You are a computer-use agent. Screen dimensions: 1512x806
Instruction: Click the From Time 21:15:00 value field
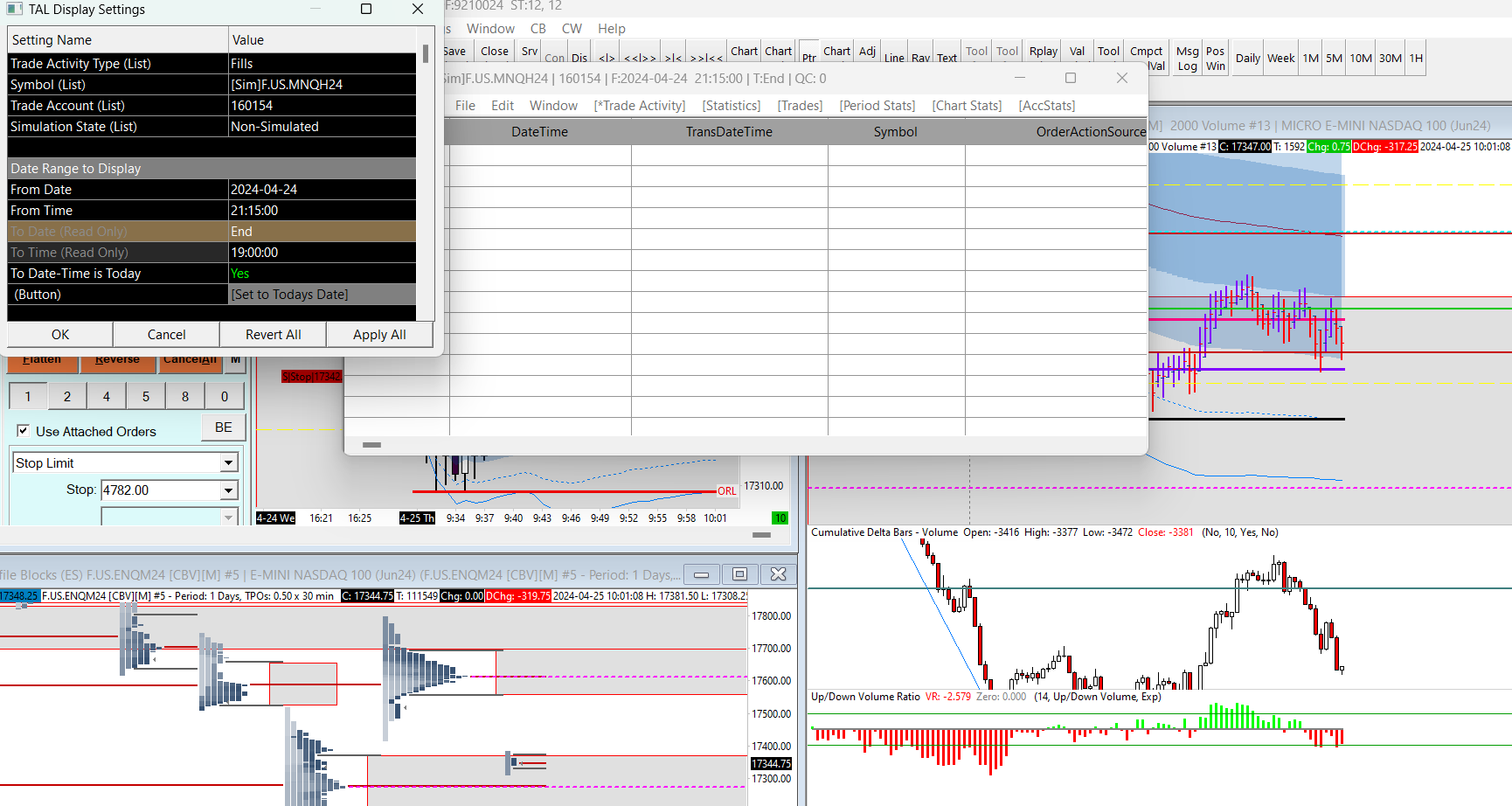322,211
